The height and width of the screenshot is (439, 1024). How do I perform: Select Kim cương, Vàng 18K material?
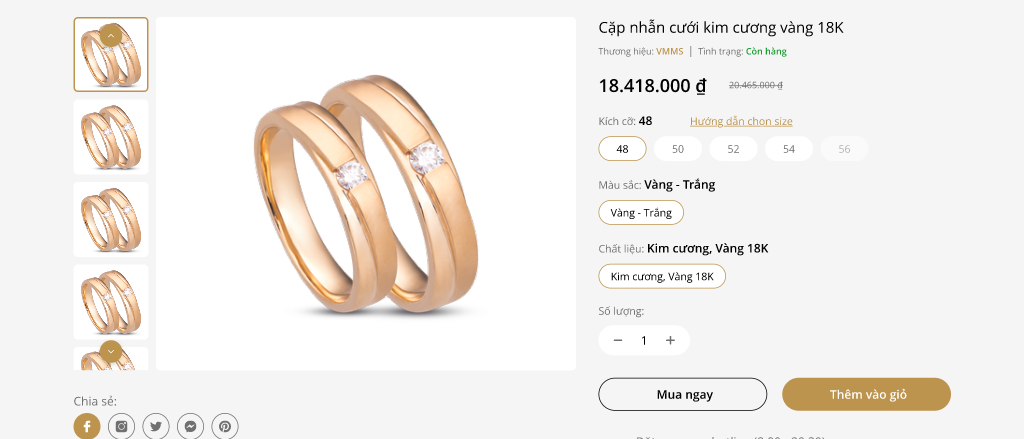(662, 276)
